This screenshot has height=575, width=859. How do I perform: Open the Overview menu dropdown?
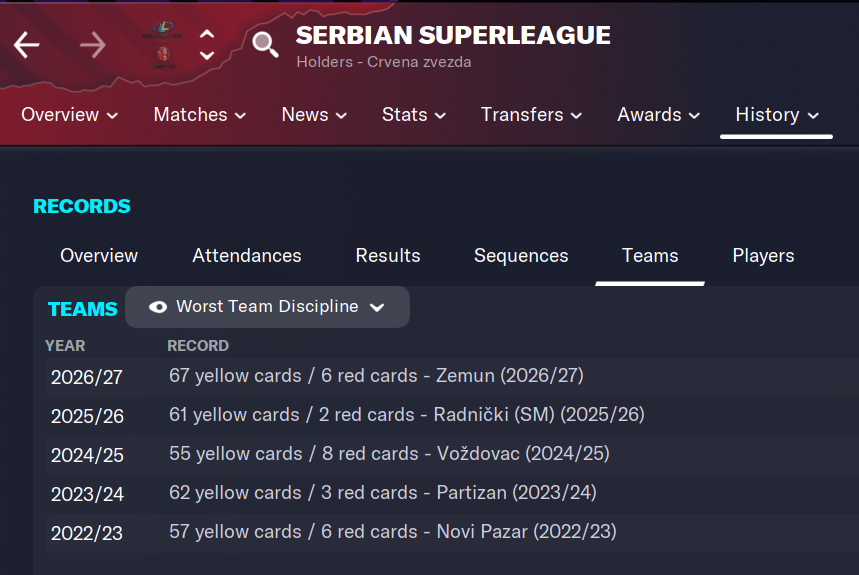click(69, 115)
